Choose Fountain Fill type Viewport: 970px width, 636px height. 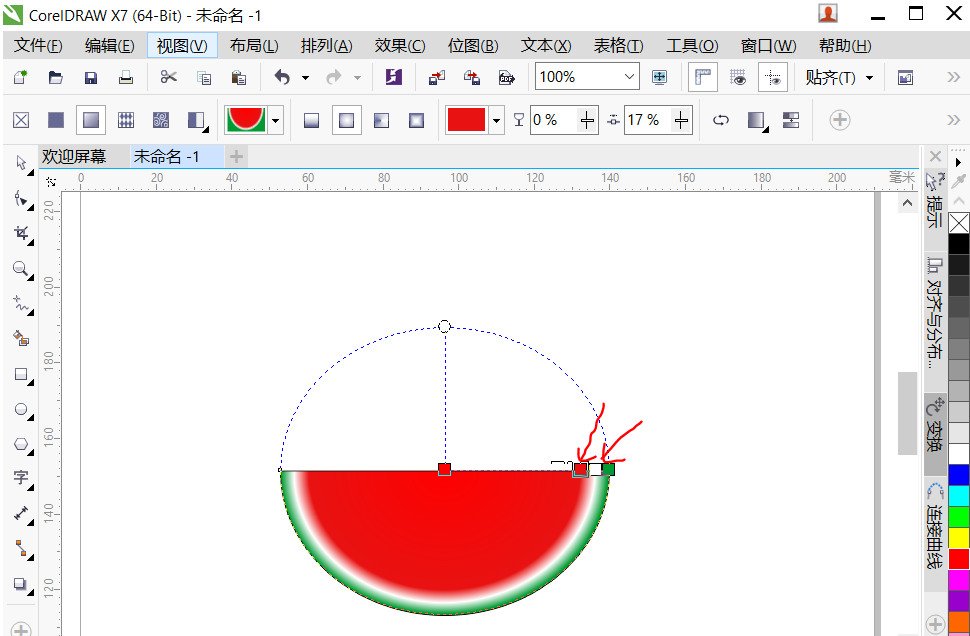91,120
